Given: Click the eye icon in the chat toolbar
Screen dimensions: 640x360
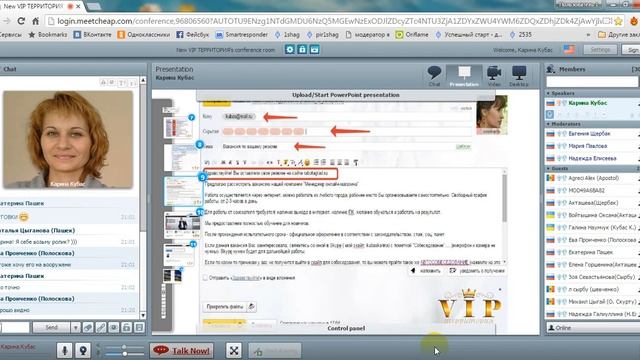Looking at the screenshot, I should [113, 327].
